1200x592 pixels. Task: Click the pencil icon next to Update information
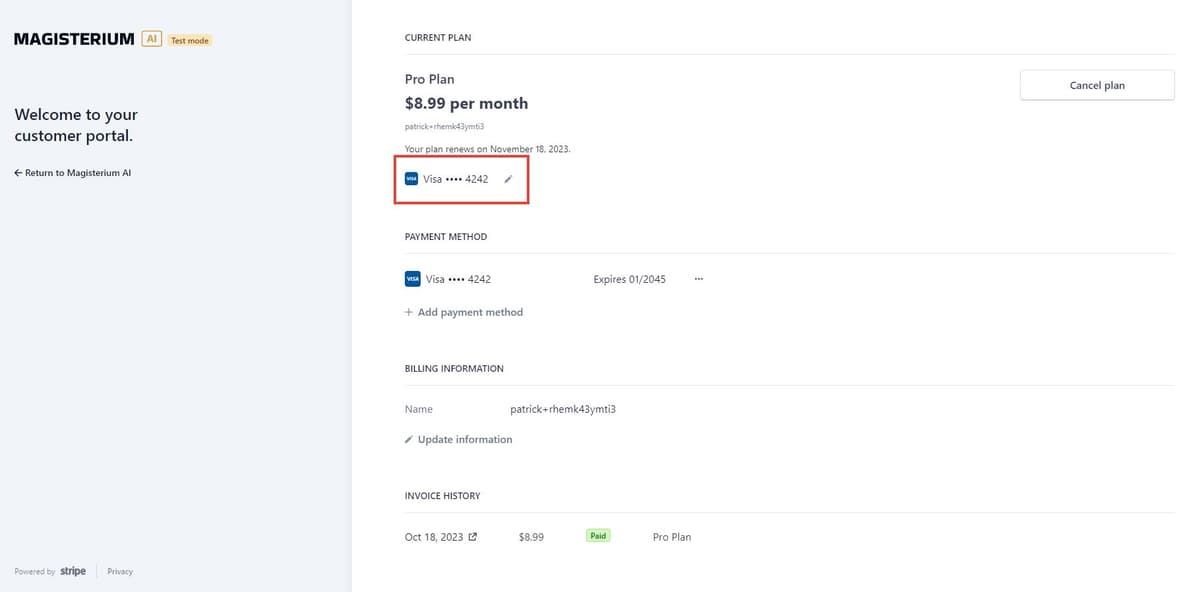tap(409, 439)
